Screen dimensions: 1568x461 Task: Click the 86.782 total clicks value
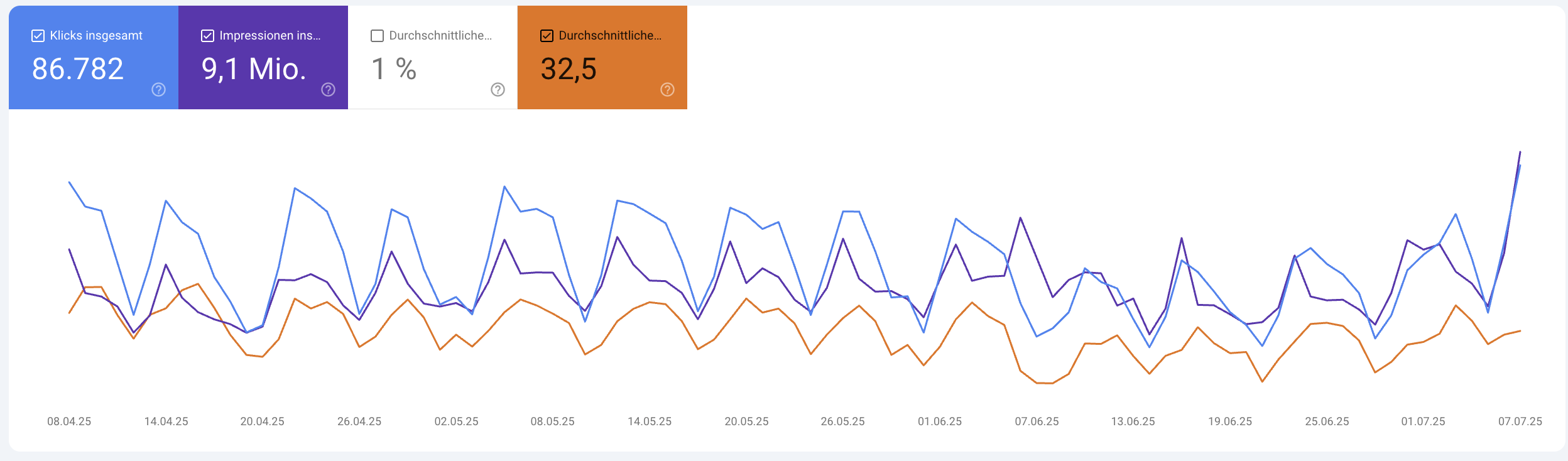[78, 69]
